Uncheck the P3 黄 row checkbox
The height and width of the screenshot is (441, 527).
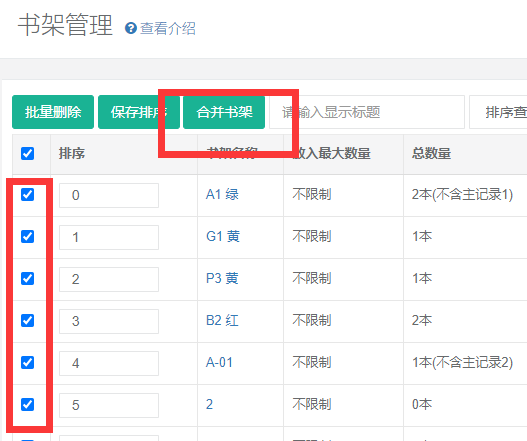pyautogui.click(x=28, y=279)
